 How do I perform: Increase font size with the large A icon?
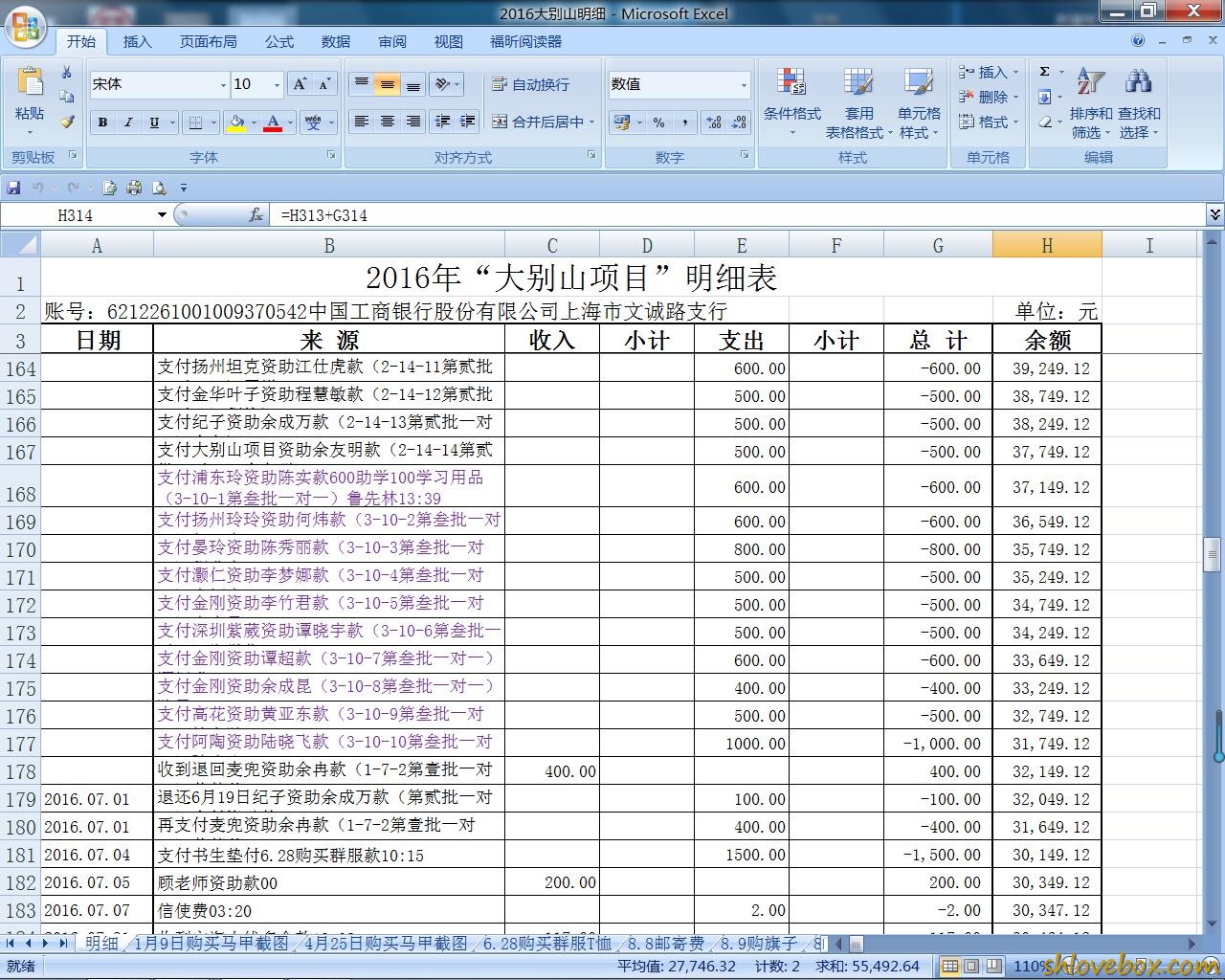tap(300, 84)
